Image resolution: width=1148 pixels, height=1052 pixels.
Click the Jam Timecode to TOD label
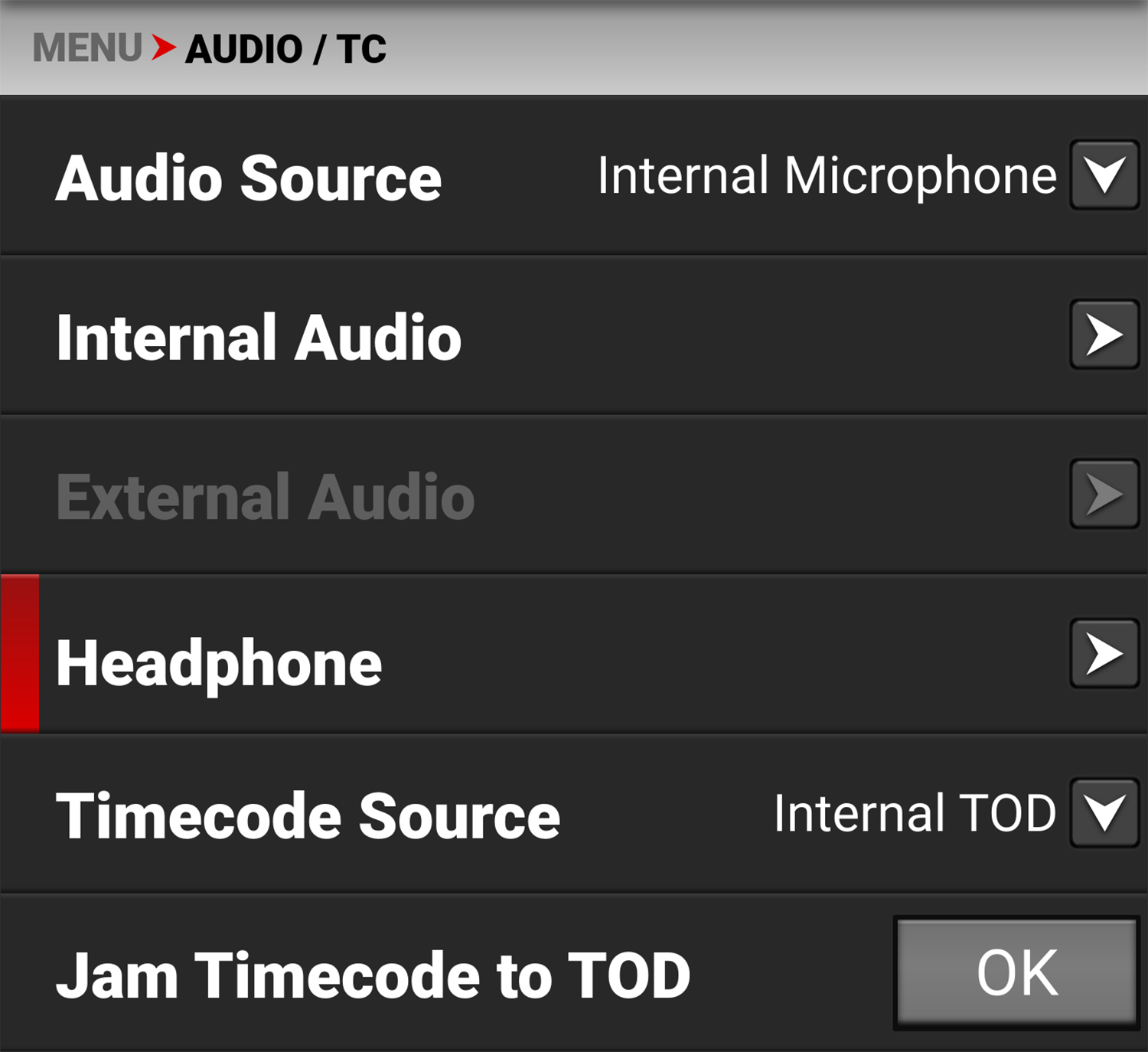[377, 974]
